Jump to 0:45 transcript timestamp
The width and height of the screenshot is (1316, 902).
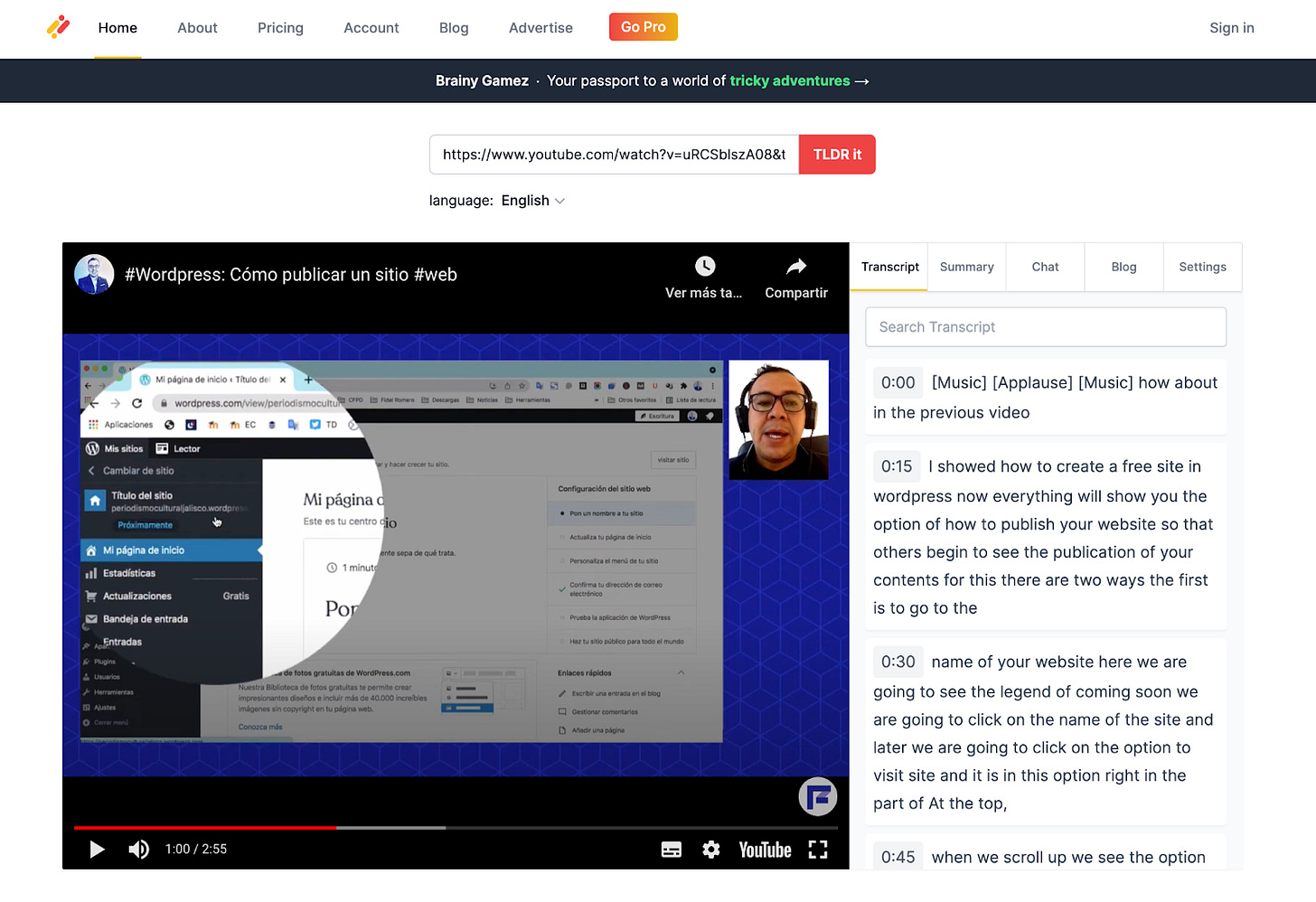click(898, 857)
